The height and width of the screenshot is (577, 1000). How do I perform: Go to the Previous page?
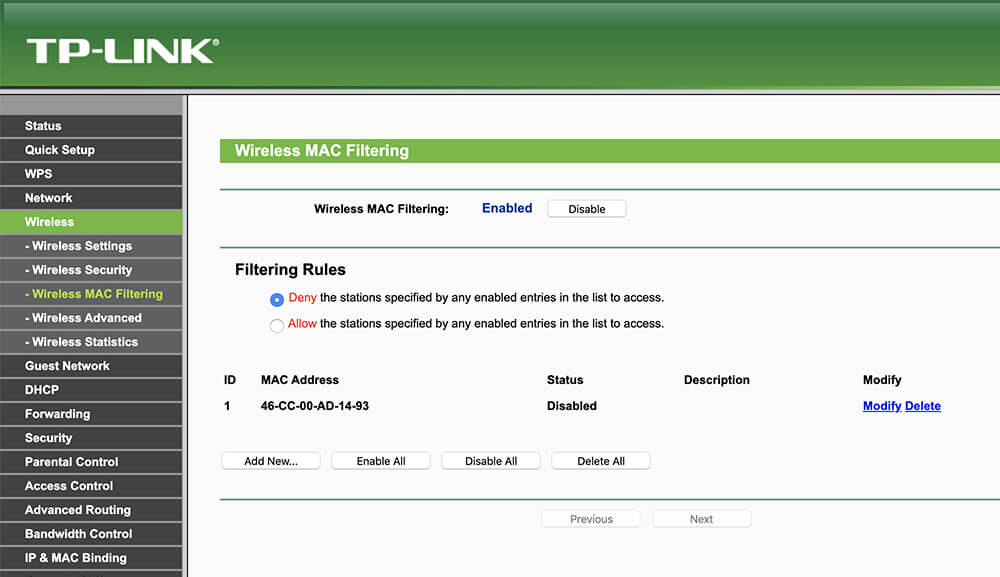click(x=590, y=518)
